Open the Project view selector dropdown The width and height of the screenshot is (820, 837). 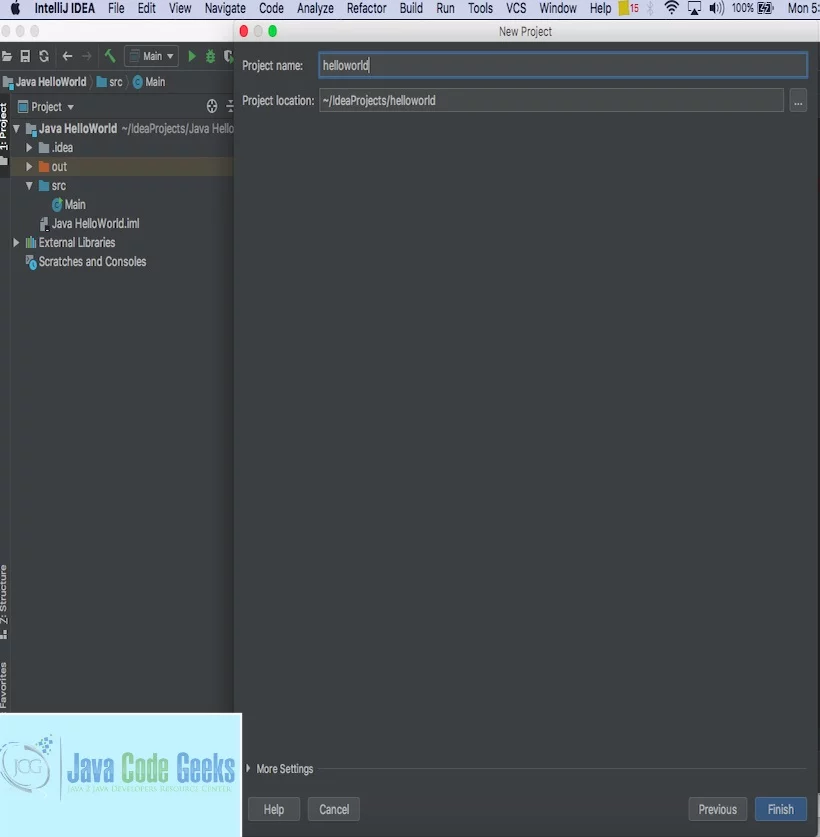tap(46, 107)
